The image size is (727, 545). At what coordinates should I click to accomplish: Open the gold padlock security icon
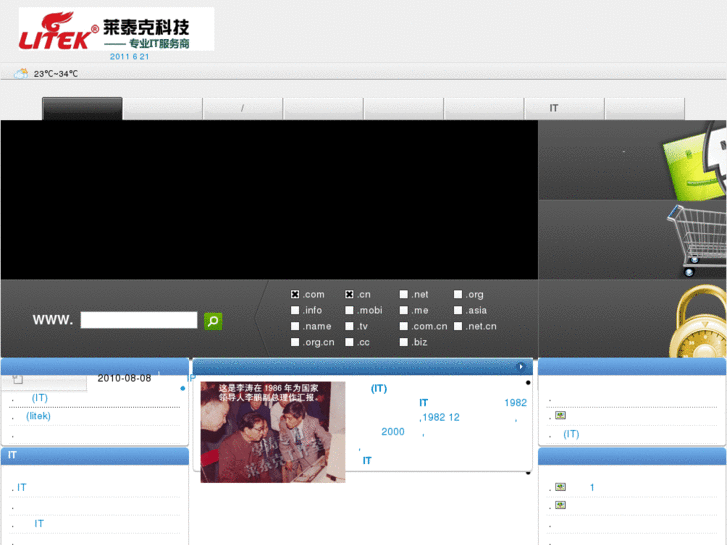(x=698, y=321)
